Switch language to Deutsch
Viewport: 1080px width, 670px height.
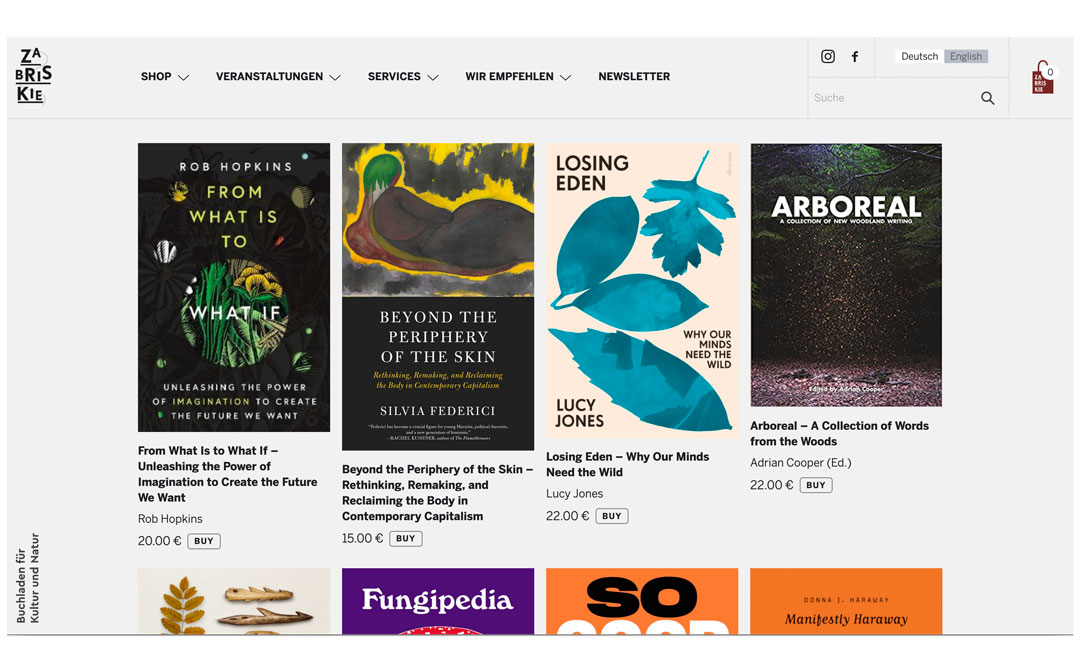[920, 56]
